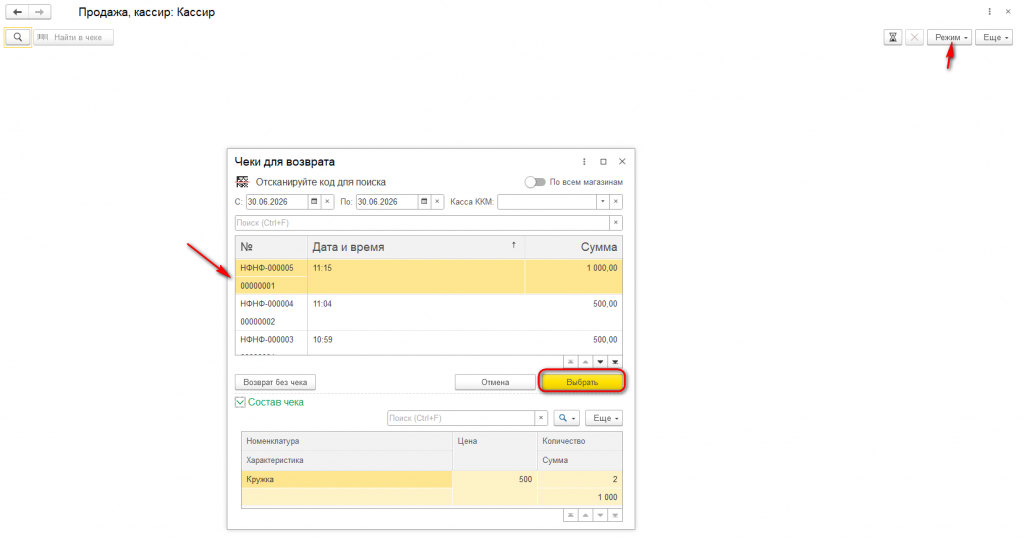This screenshot has height=539, width=1024.
Task: Open the magnifier search dropdown
Action: [566, 418]
